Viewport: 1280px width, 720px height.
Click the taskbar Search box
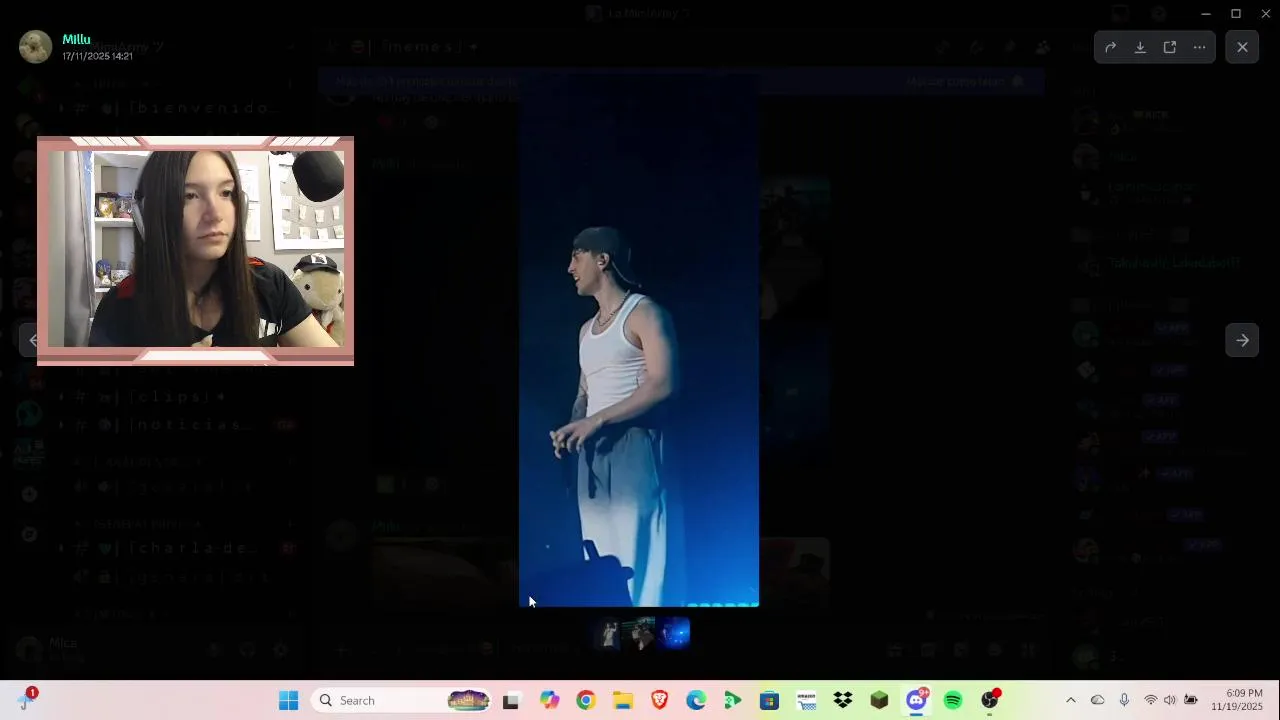(x=400, y=700)
